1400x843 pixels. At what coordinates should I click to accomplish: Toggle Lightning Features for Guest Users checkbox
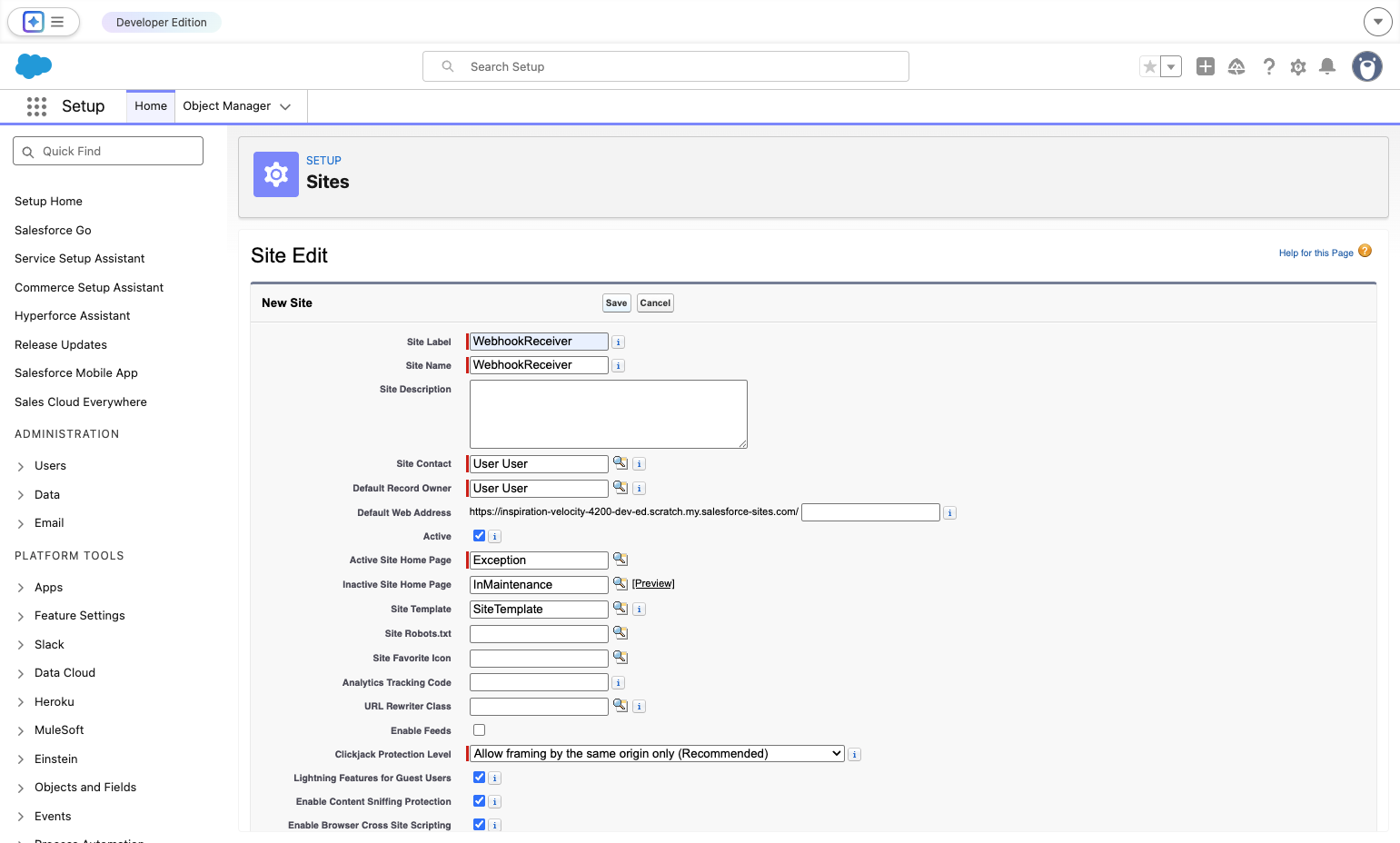479,778
